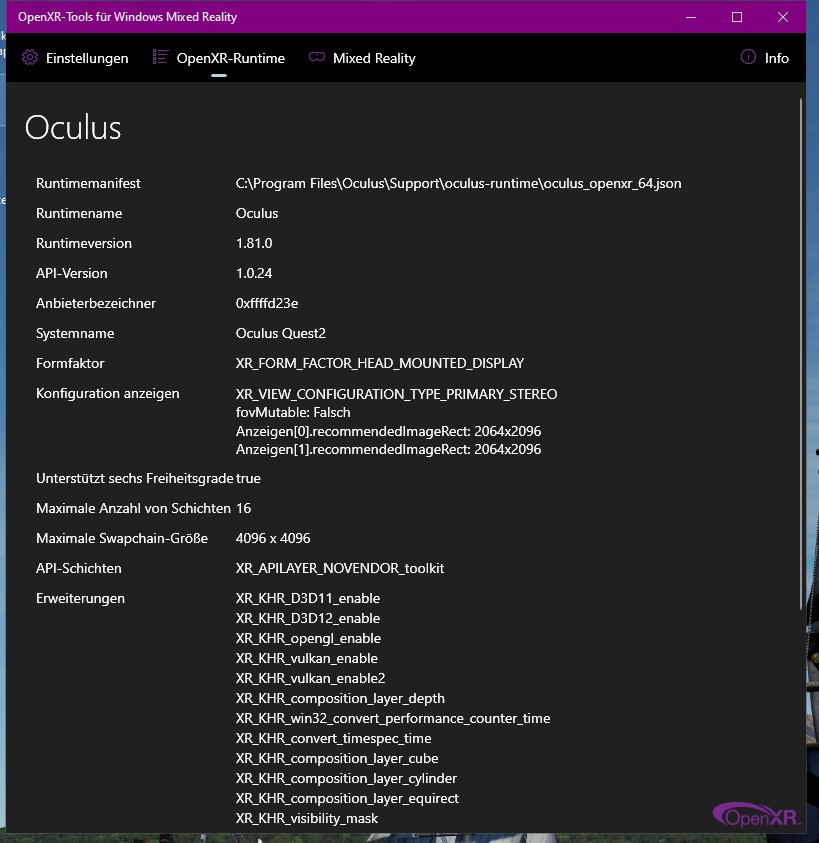
Task: Select the XR_KHR_opengl_enable extension
Action: (x=308, y=639)
